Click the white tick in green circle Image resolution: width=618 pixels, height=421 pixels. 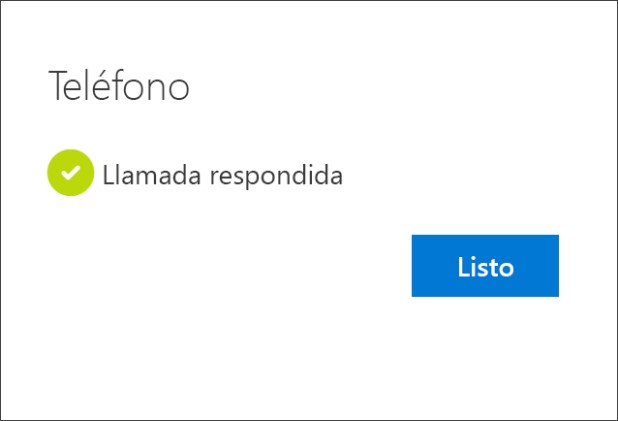70,175
